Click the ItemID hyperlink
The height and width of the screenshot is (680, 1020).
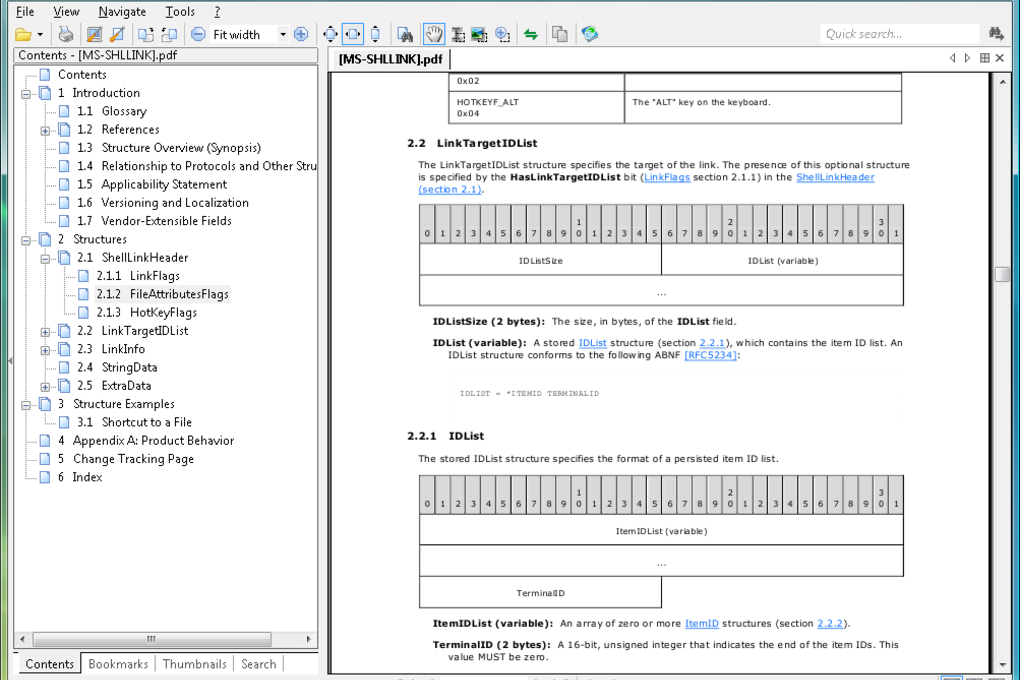click(x=702, y=623)
